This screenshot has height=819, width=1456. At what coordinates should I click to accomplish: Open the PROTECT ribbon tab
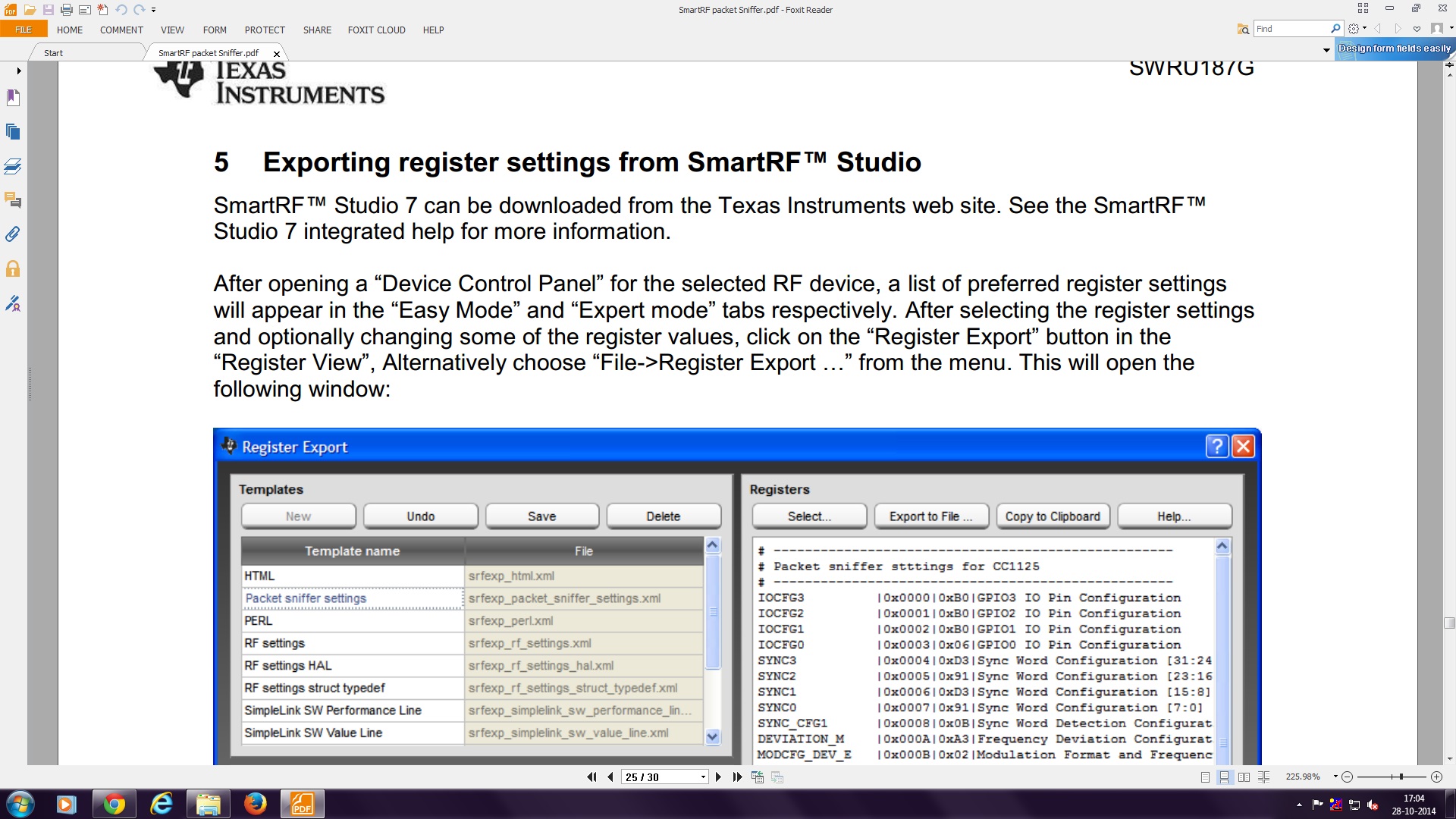265,30
